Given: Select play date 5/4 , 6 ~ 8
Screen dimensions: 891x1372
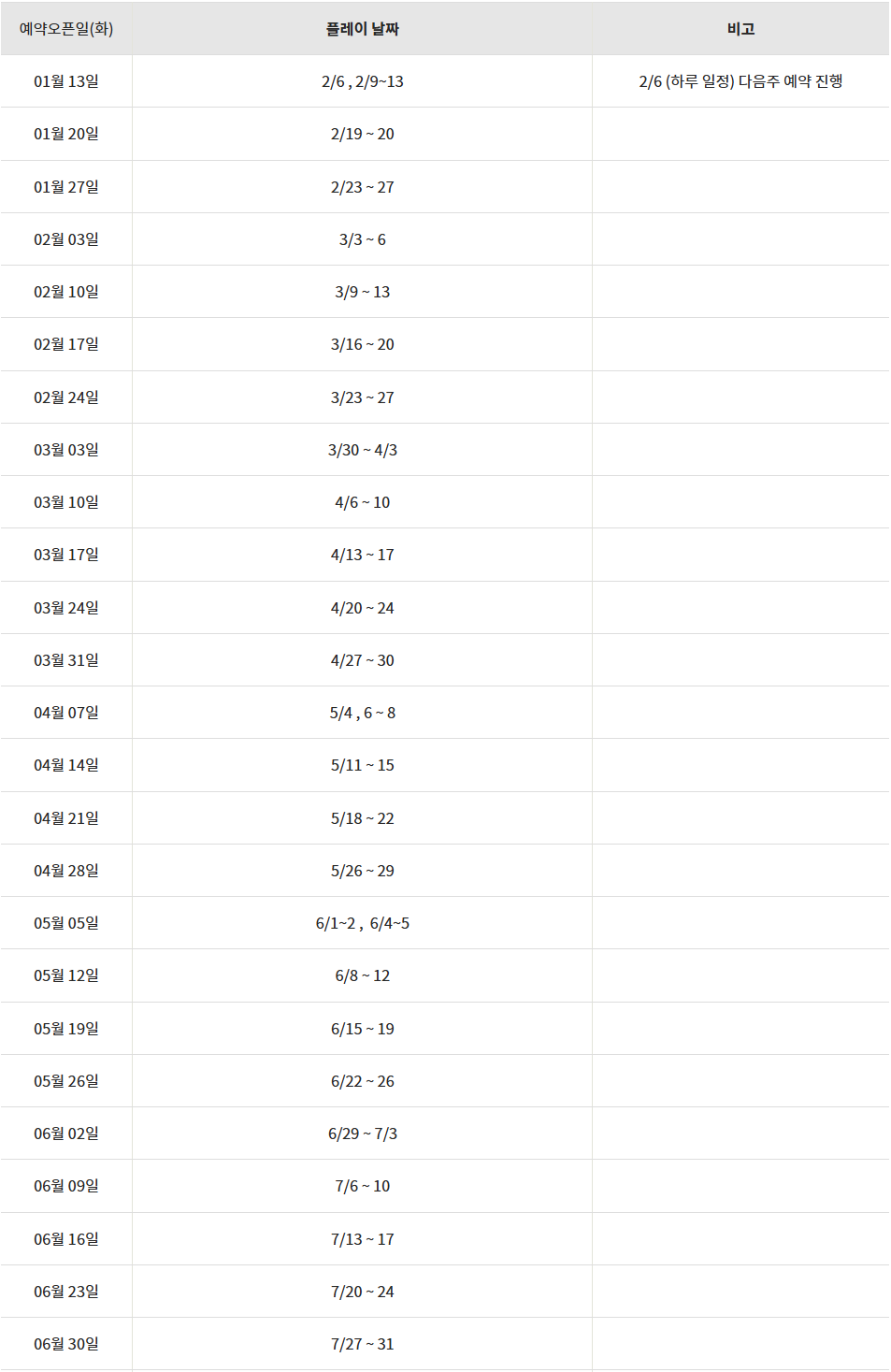Looking at the screenshot, I should click(362, 713).
